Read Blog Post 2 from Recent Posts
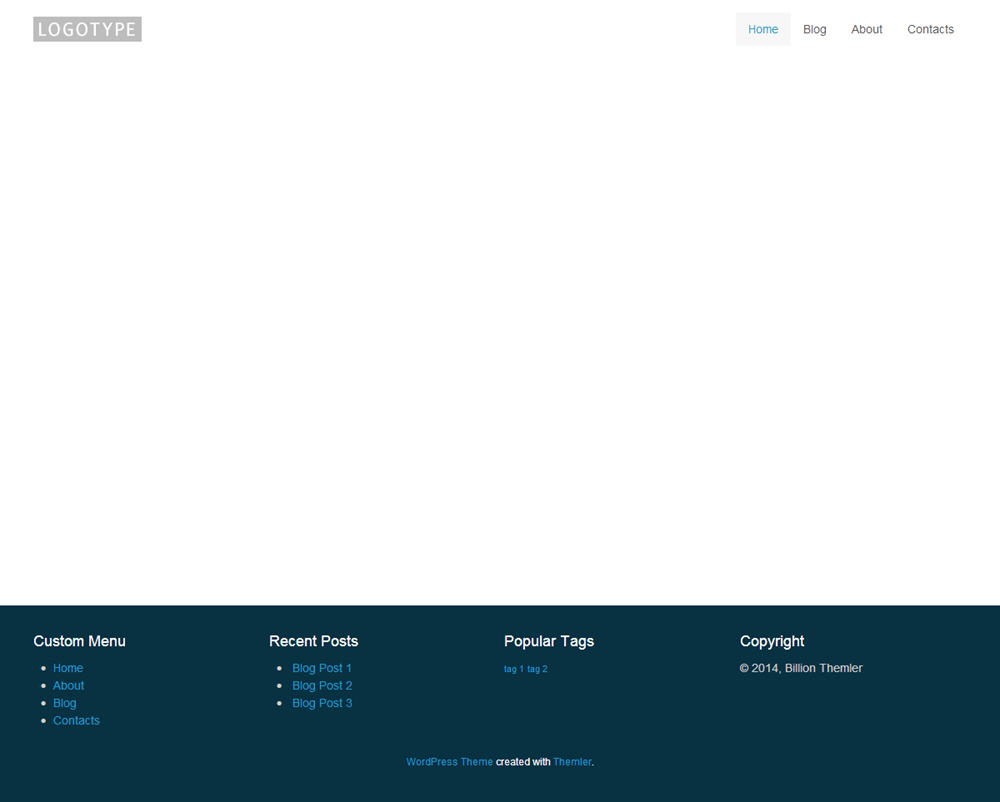This screenshot has width=1000, height=802. coord(322,686)
